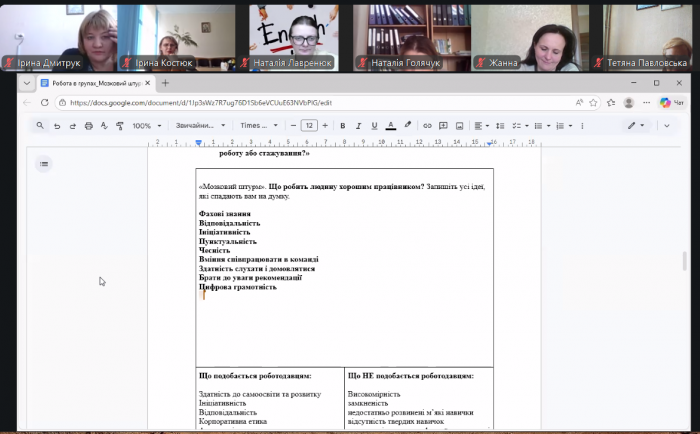Viewport: 700px width, 434px height.
Task: Toggle bold formatting
Action: 342,126
